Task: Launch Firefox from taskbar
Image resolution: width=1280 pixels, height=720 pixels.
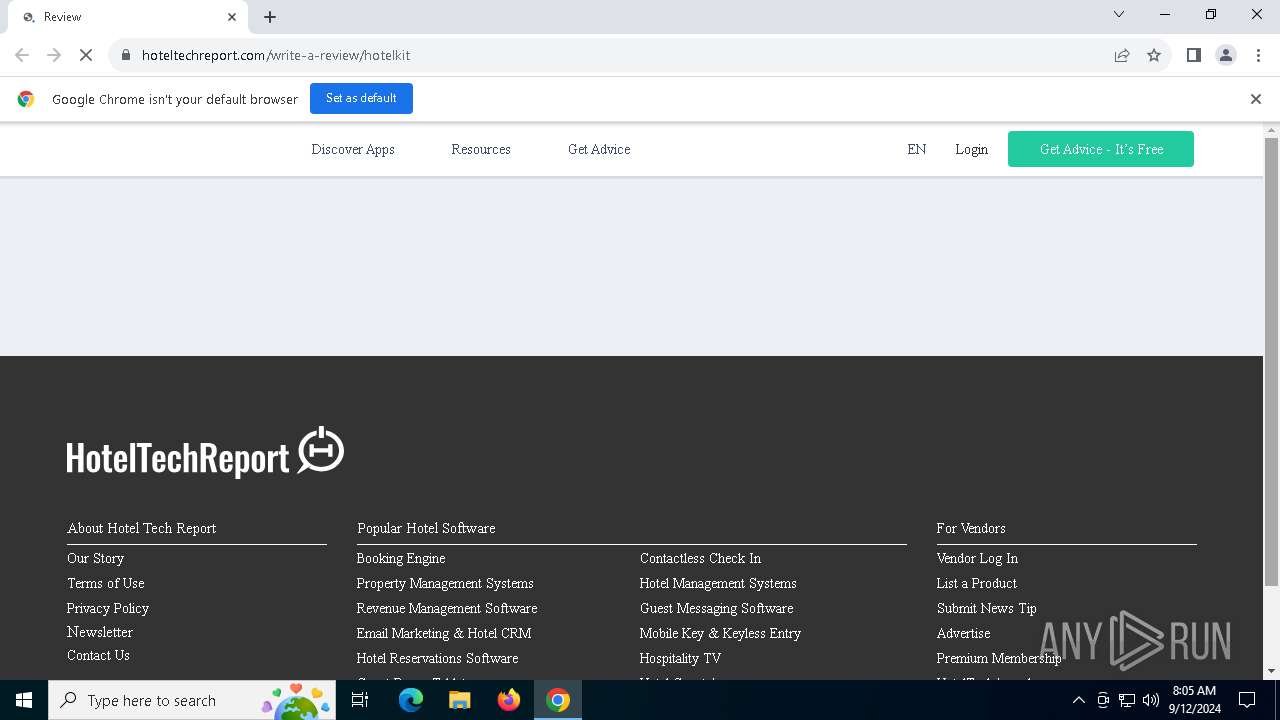Action: point(509,700)
